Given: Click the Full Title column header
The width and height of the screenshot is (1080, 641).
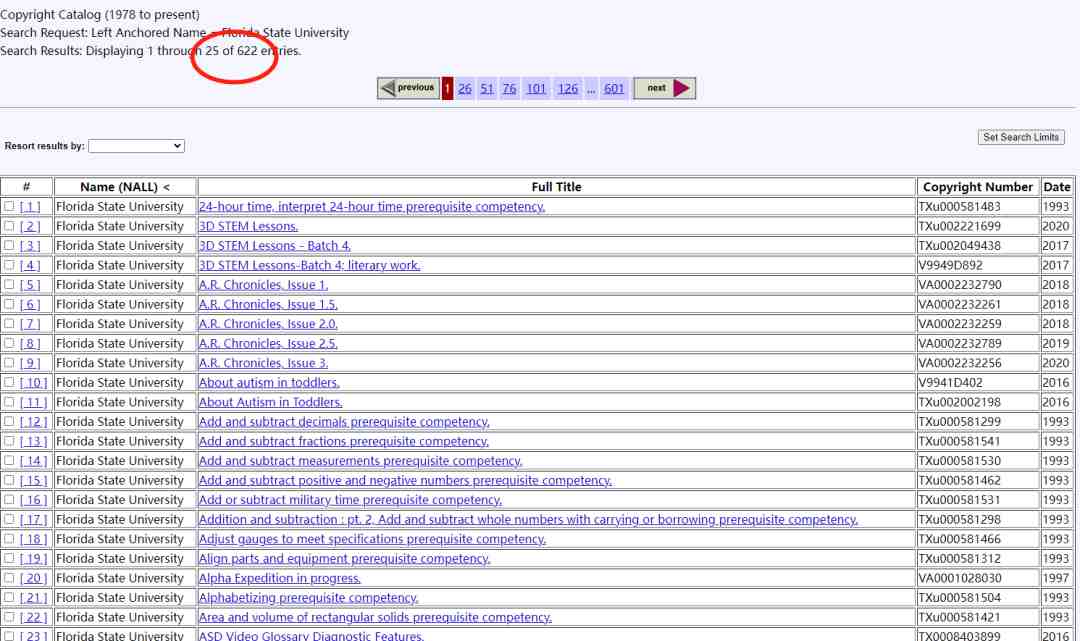Looking at the screenshot, I should [557, 187].
